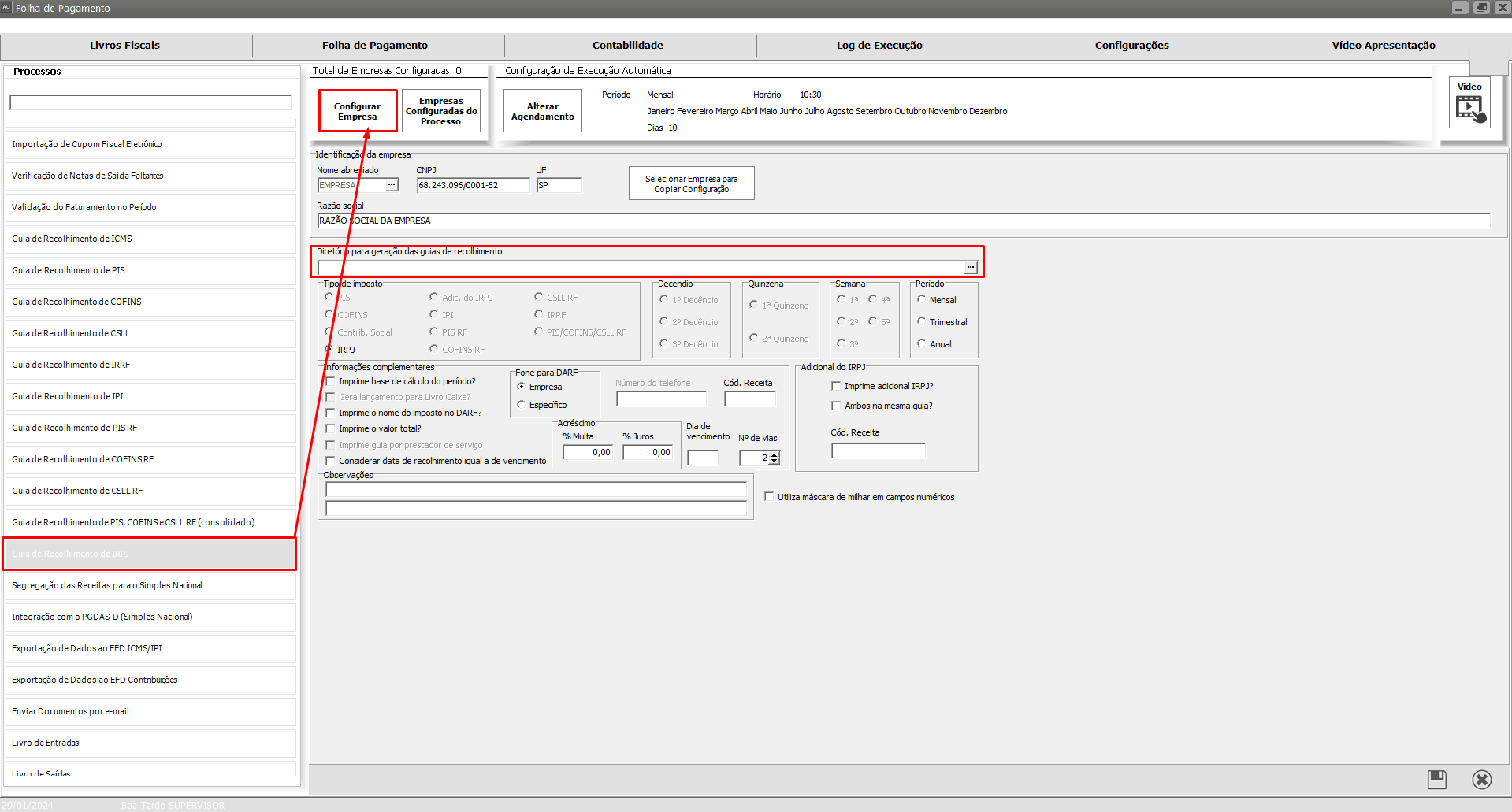Viewport: 1512px width, 812px height.
Task: Select Verificação de Notas de Saída Faltantes
Action: tap(150, 176)
